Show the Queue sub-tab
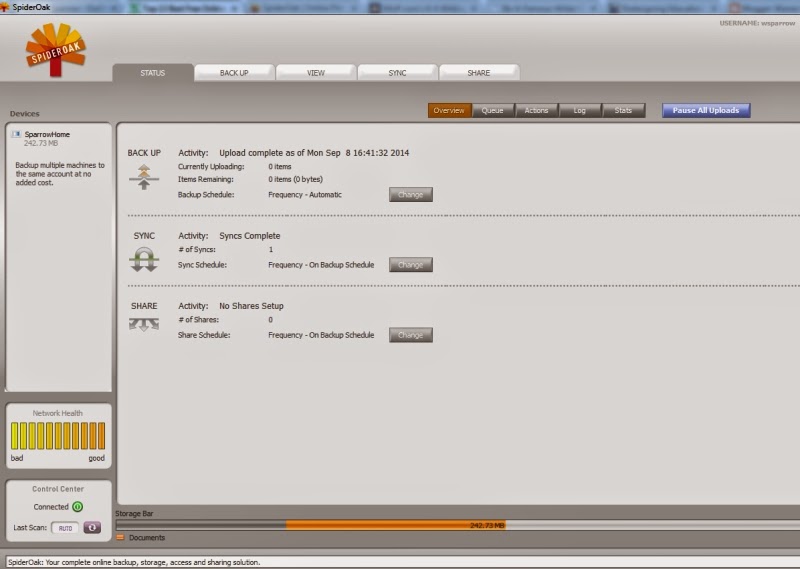800x569 pixels. click(x=492, y=110)
